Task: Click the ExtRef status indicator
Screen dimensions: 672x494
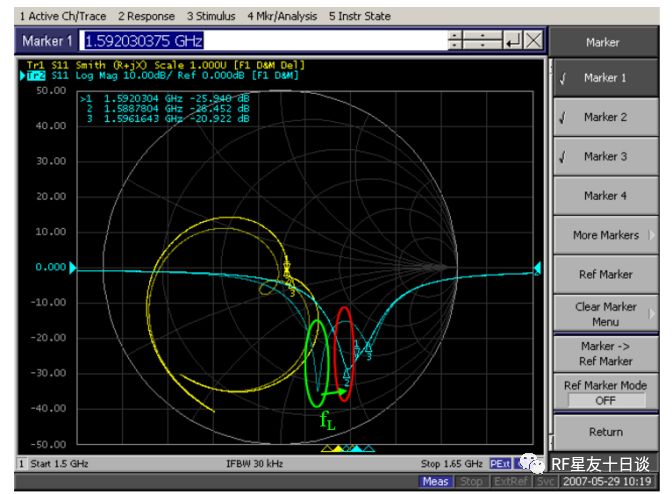Action: tap(510, 482)
